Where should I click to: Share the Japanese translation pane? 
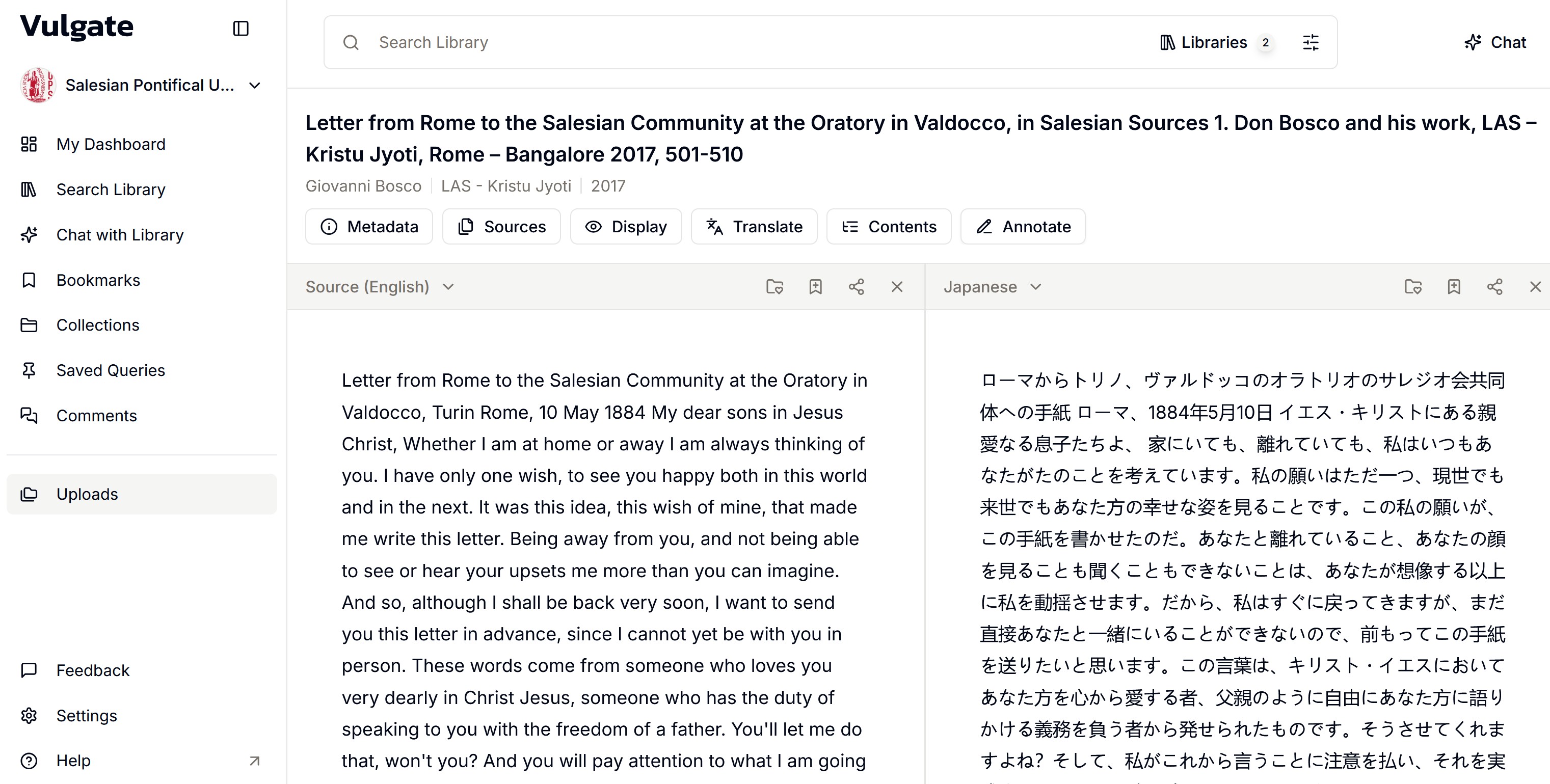(x=1494, y=286)
